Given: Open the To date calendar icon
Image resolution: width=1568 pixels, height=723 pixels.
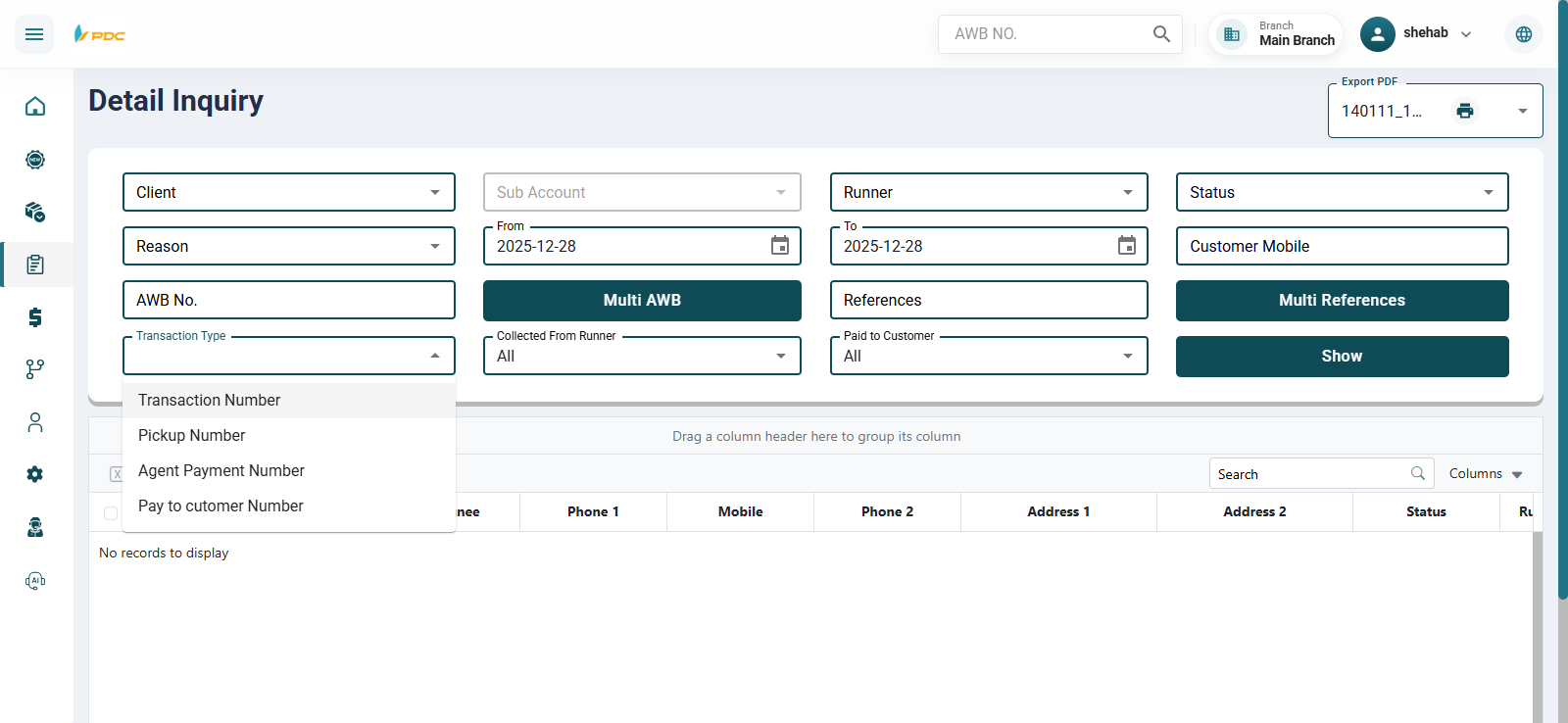Looking at the screenshot, I should pos(1126,246).
